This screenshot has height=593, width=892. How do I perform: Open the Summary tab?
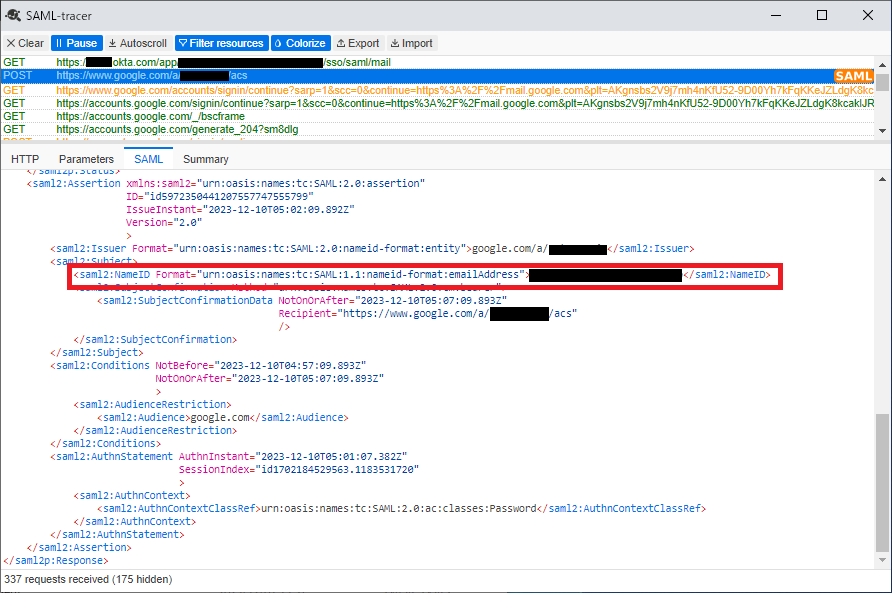(205, 158)
